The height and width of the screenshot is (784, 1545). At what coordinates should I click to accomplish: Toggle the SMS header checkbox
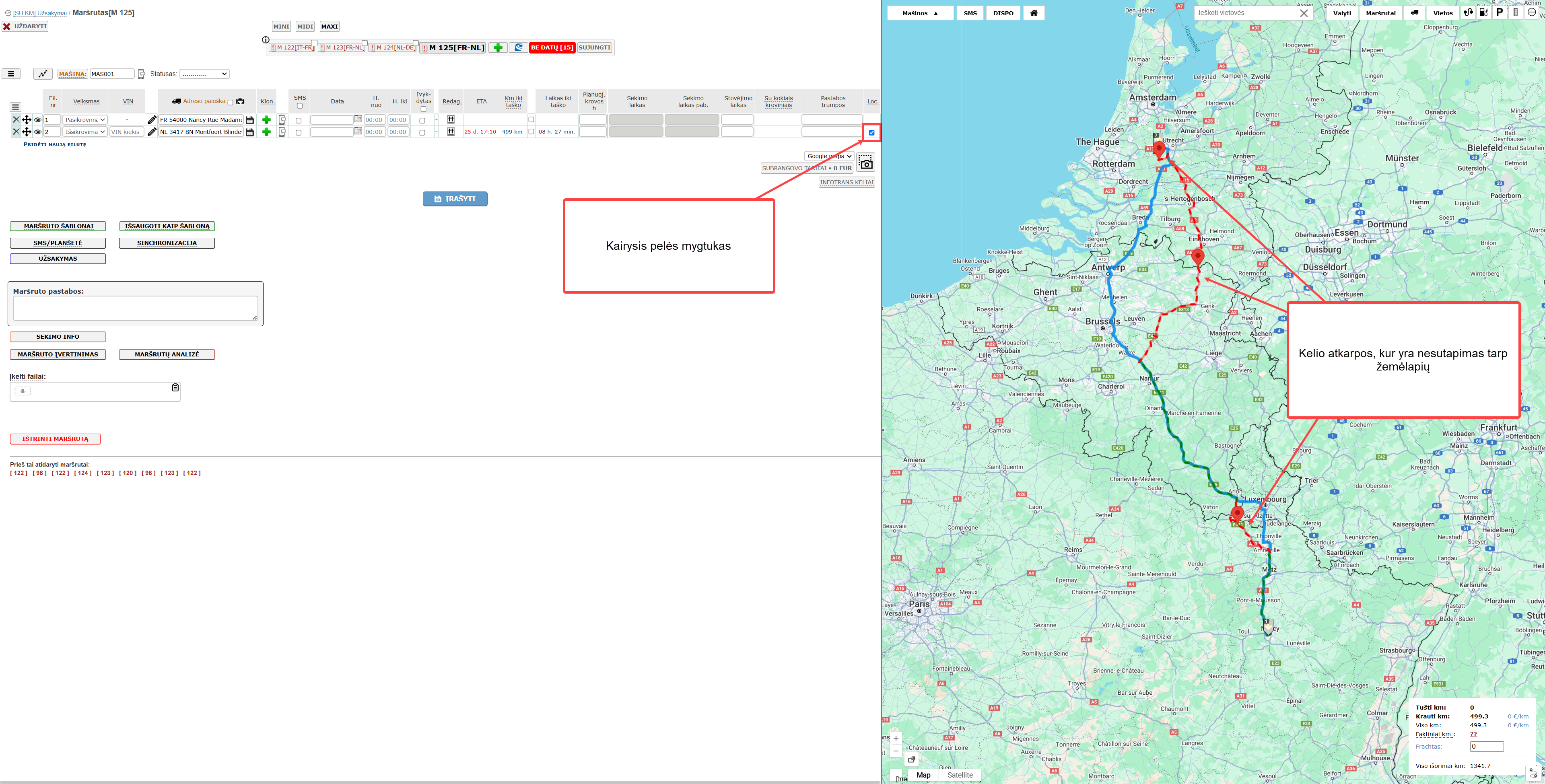(x=300, y=106)
